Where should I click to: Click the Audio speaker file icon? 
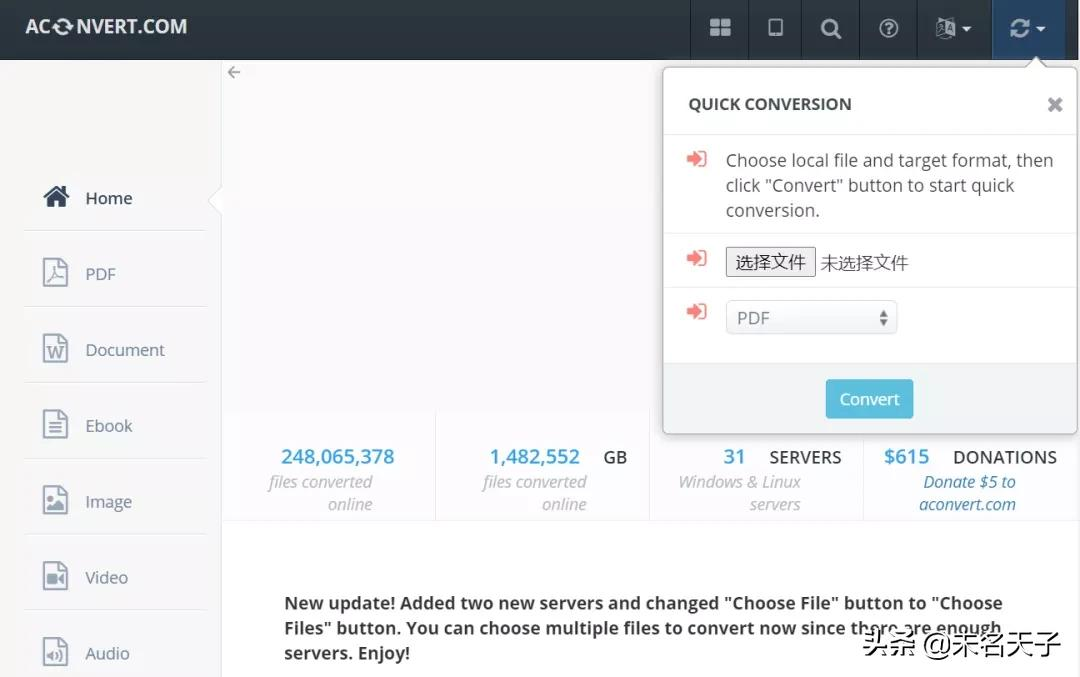click(x=55, y=652)
